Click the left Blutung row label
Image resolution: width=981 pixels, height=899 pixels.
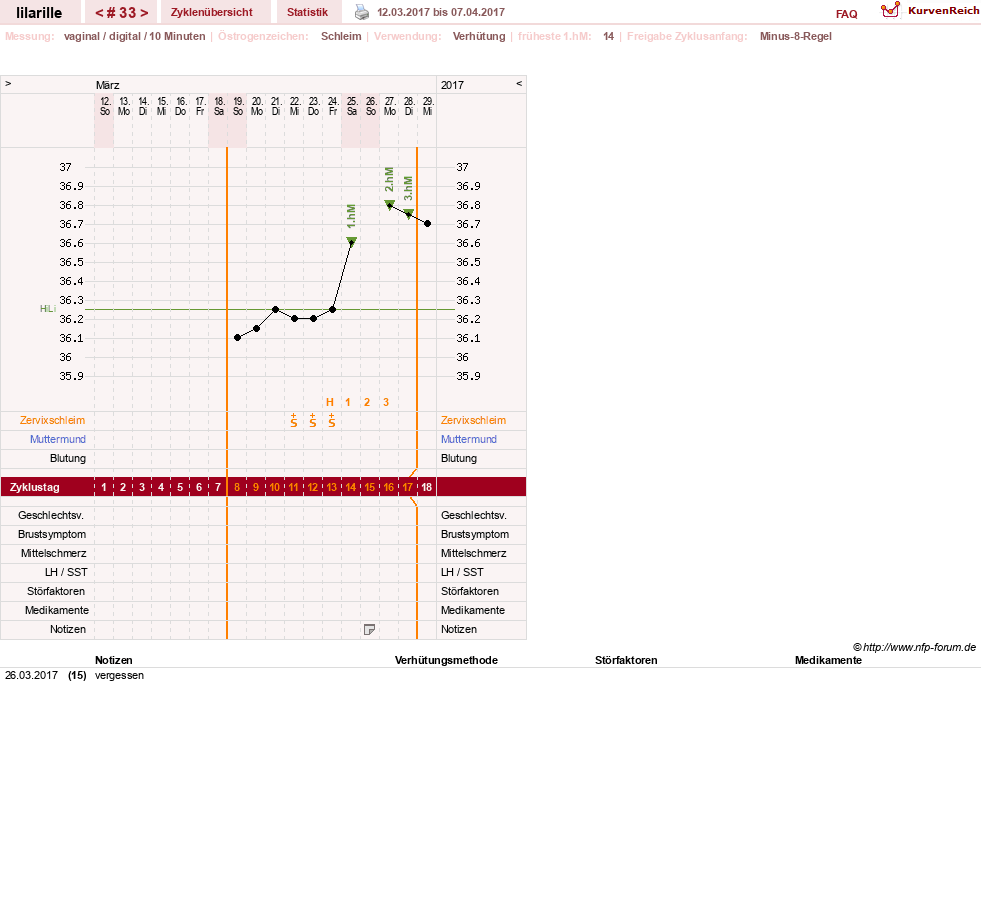(x=68, y=459)
